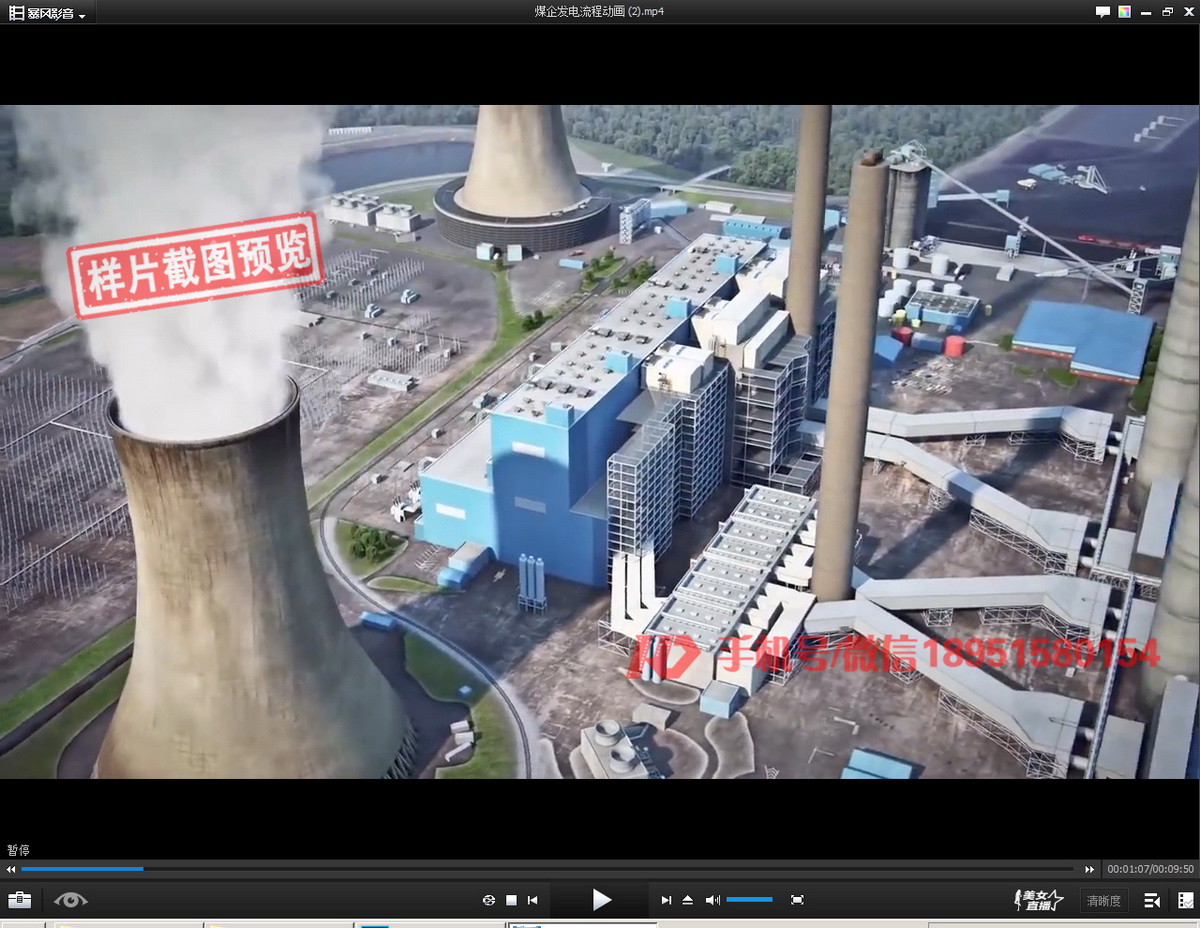Change skin with the color palette icon
Screen dimensions: 1200x928
(1125, 12)
